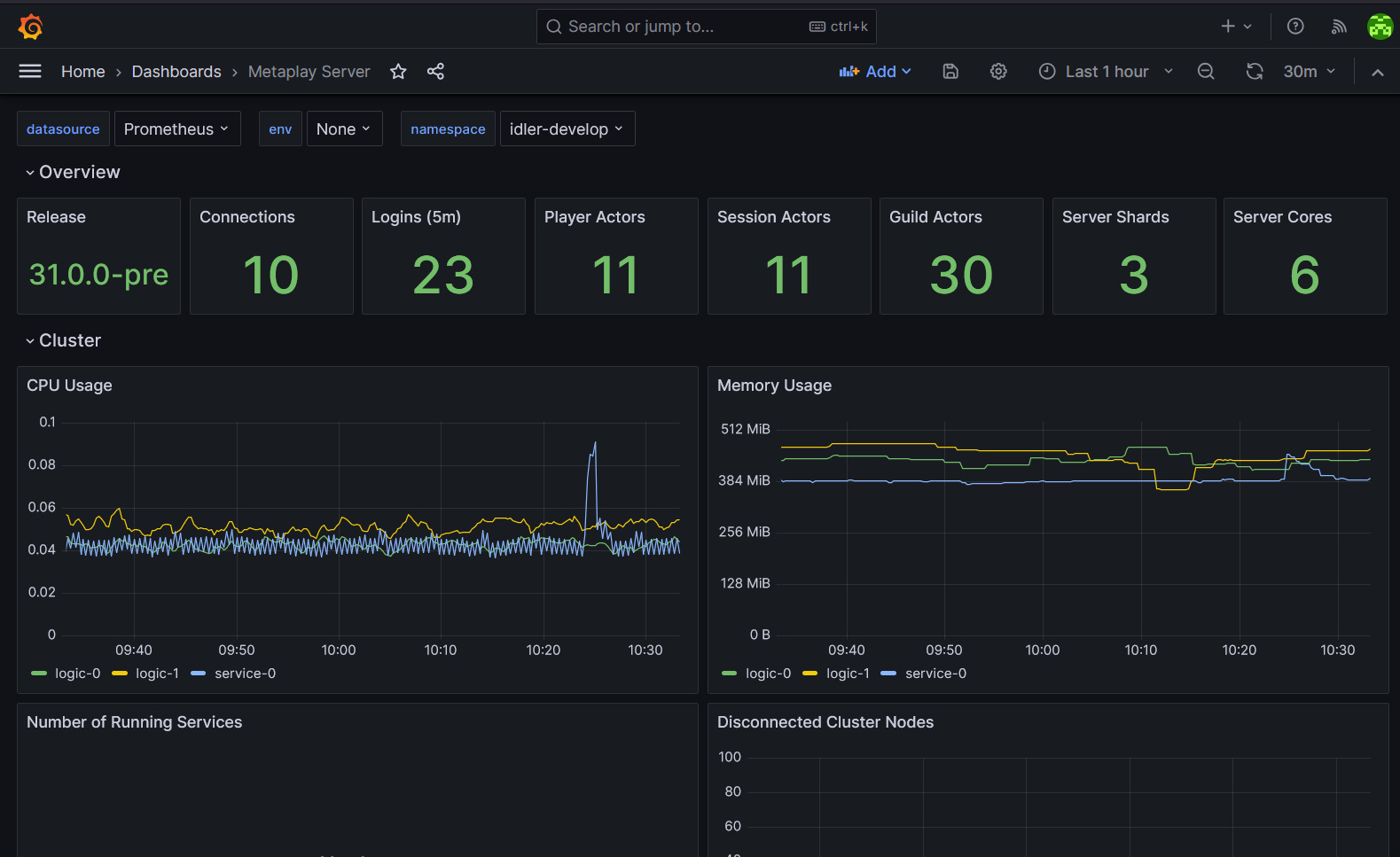Click the Guild Actors value 30

961,276
